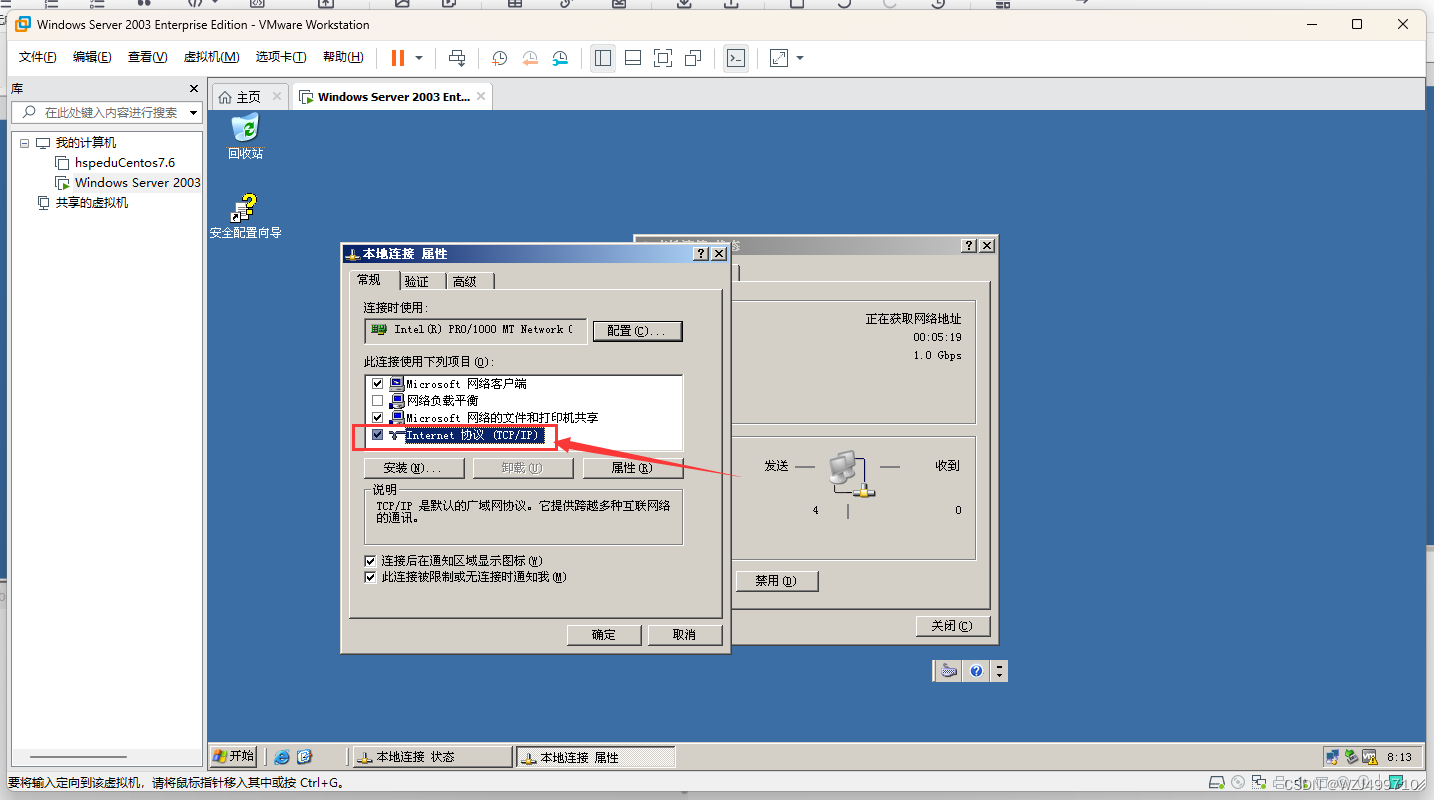Click the send Ctrl+Alt+Del toolbar icon
This screenshot has height=800, width=1434.
pyautogui.click(x=457, y=58)
